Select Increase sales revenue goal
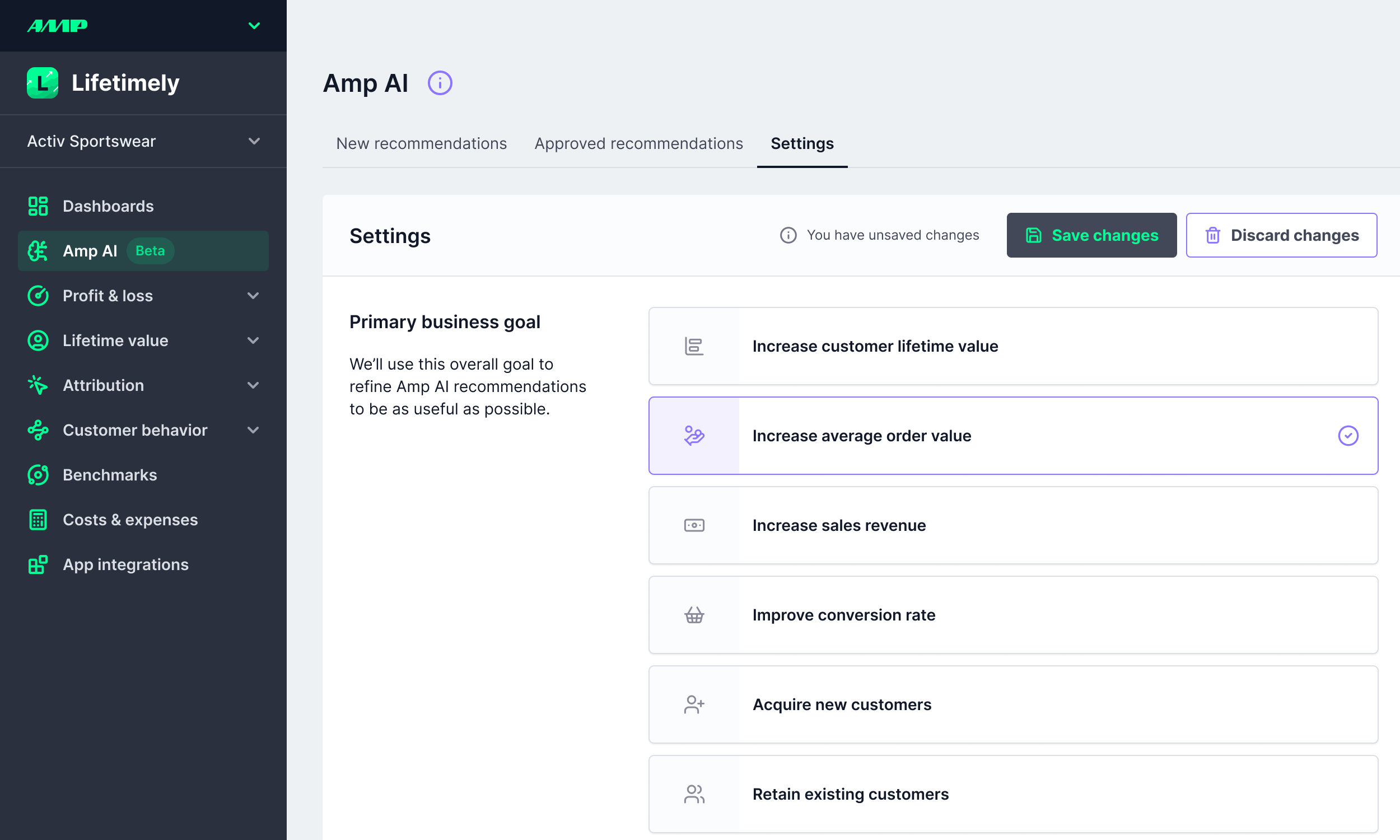Viewport: 1400px width, 840px height. pyautogui.click(x=1012, y=525)
